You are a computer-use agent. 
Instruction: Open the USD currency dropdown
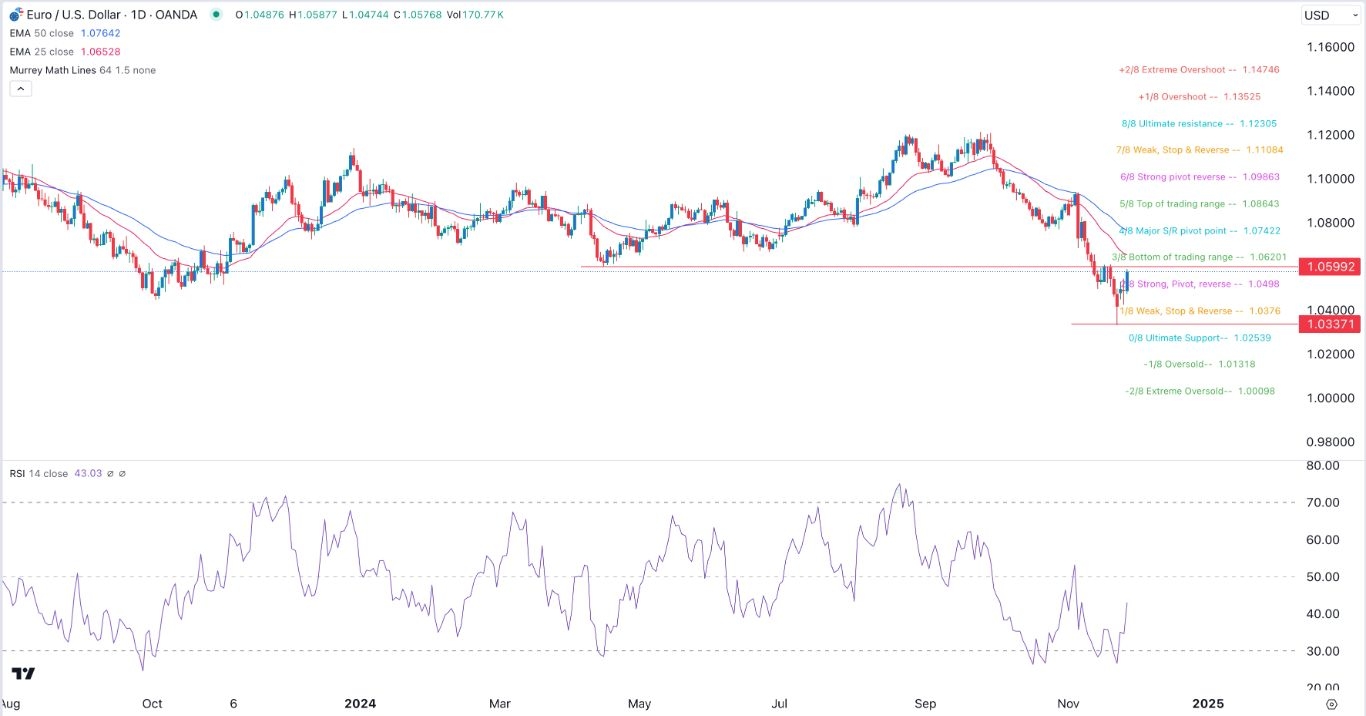[1329, 15]
